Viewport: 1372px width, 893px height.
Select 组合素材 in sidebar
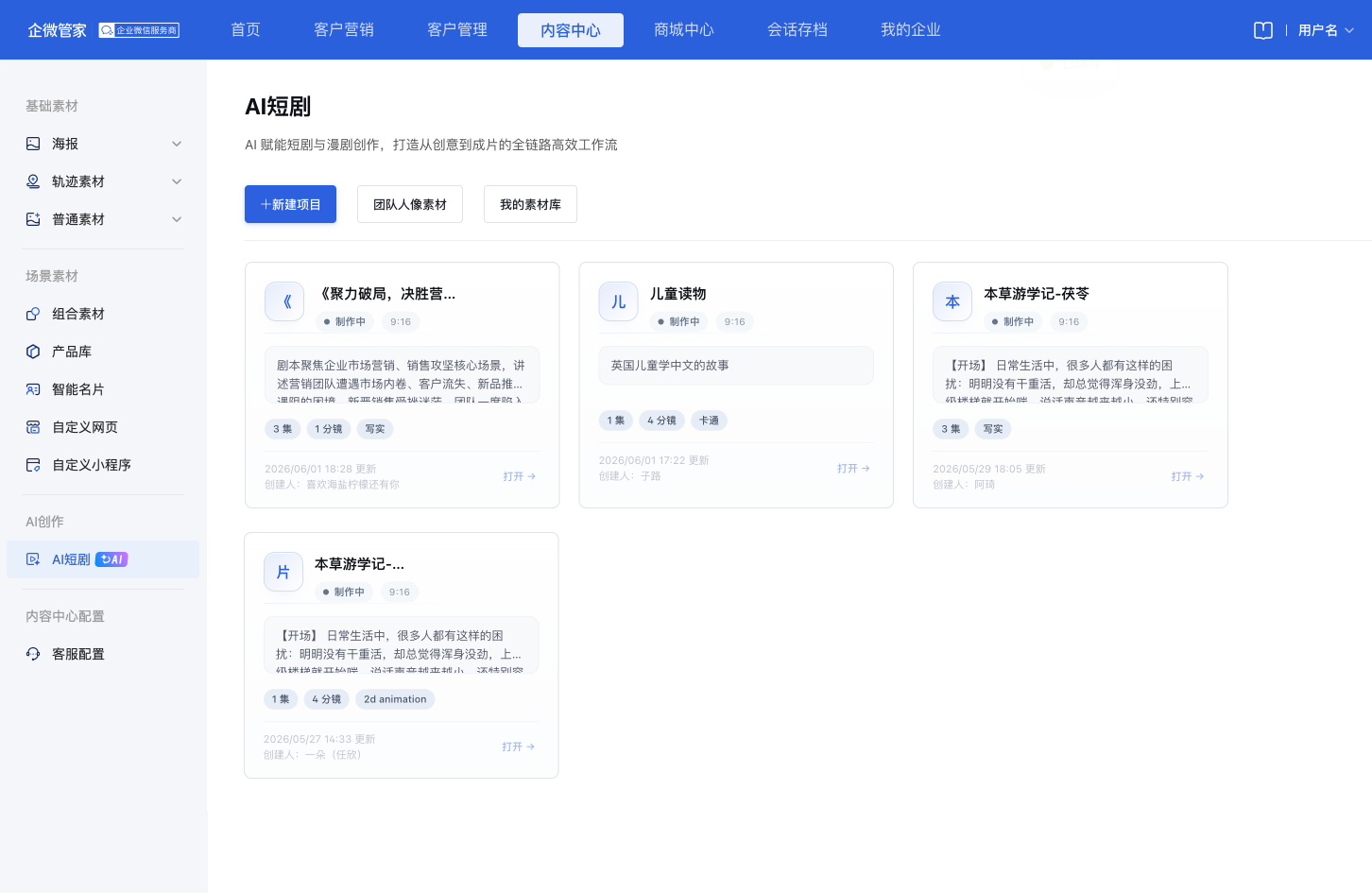pyautogui.click(x=78, y=314)
